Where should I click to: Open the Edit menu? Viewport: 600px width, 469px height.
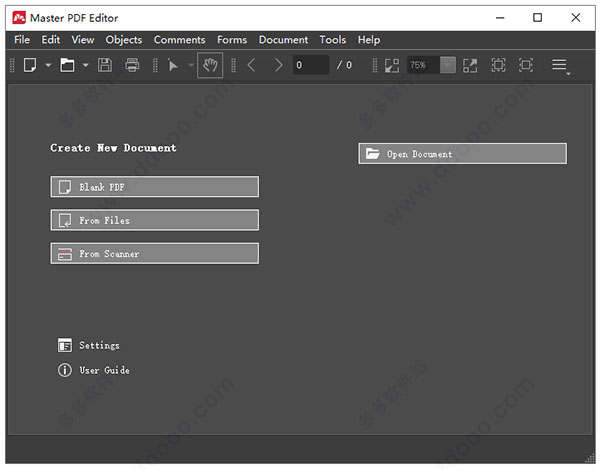(x=51, y=40)
